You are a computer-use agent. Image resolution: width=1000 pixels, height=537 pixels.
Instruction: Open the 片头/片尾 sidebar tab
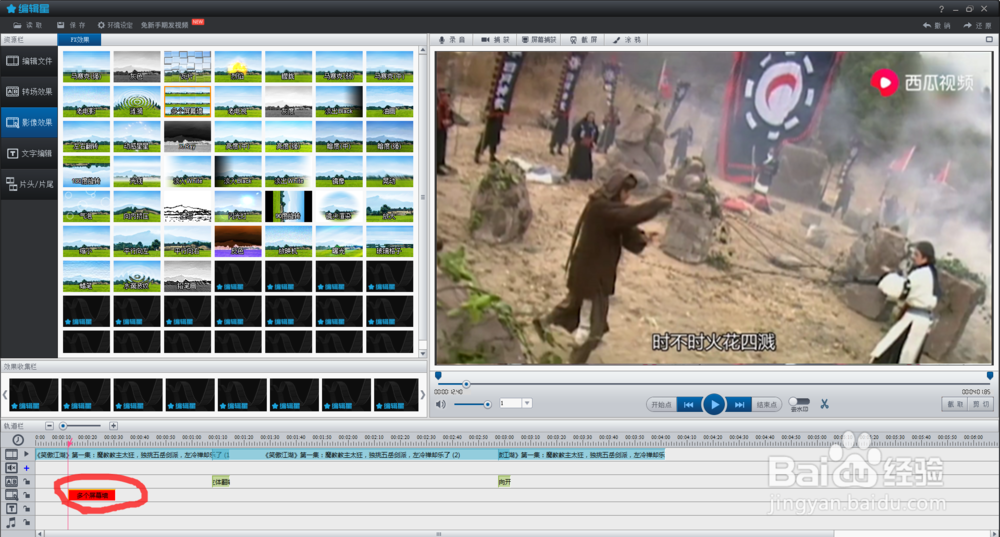tap(29, 184)
